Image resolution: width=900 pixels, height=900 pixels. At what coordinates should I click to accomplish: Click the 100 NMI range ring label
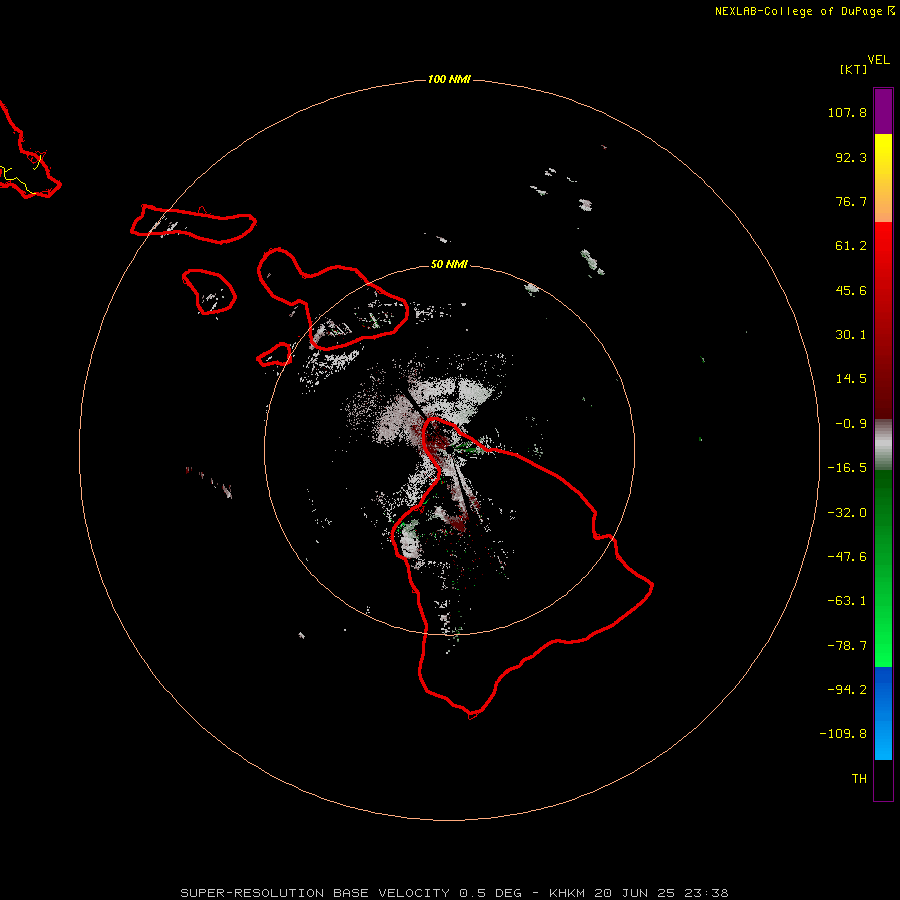(449, 79)
